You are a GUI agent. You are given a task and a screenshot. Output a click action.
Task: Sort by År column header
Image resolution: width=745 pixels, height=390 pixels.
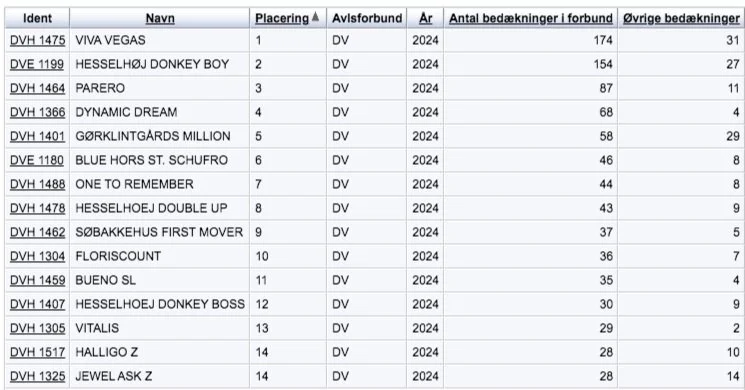click(x=425, y=19)
